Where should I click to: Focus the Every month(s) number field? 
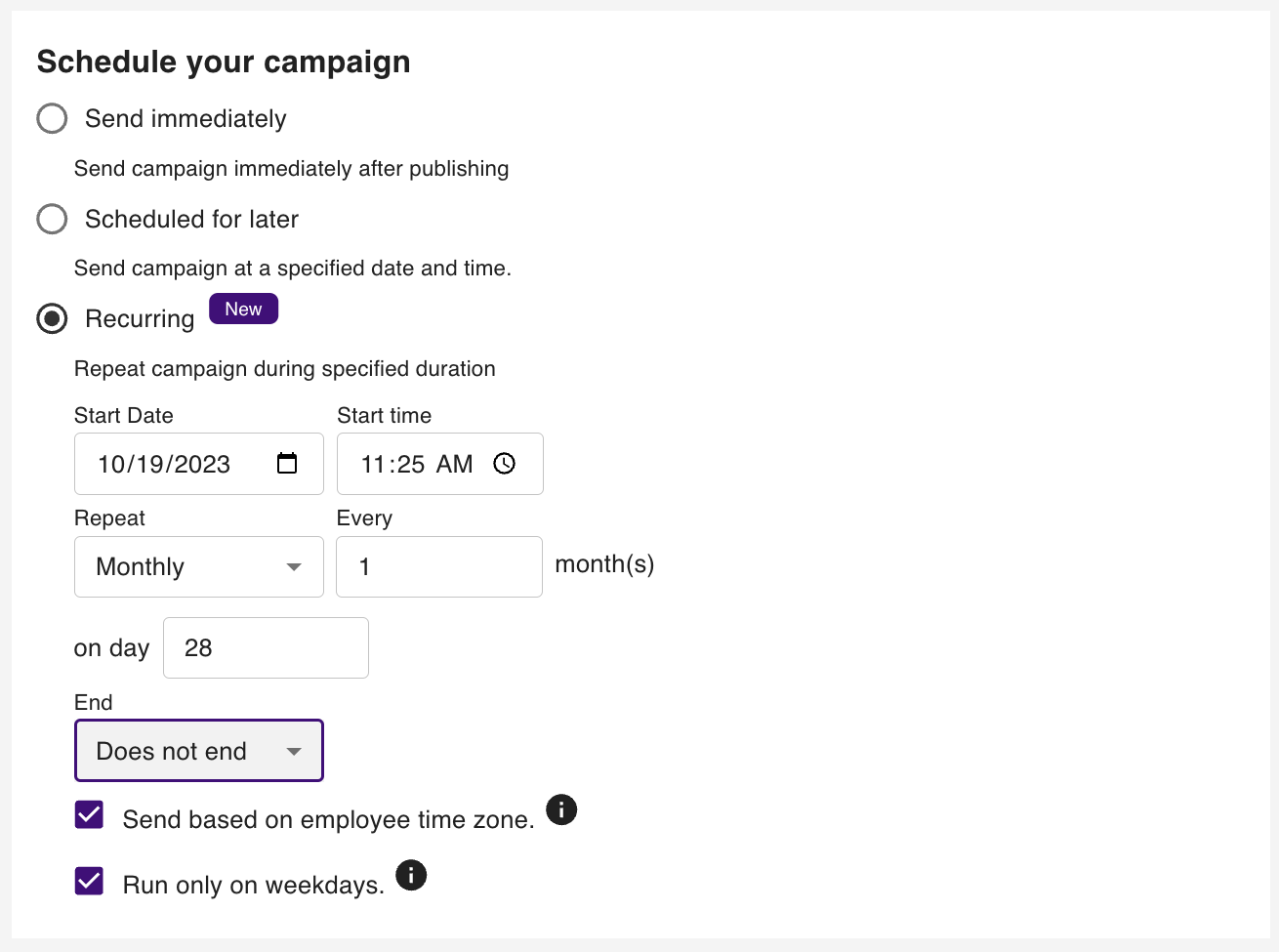(x=438, y=567)
